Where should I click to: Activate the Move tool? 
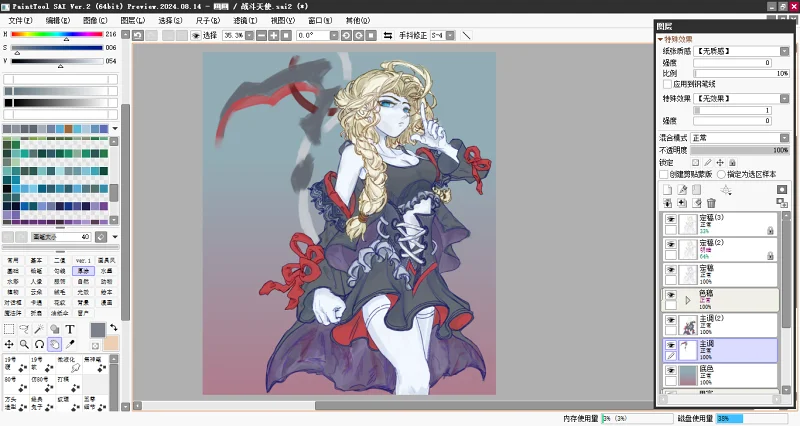click(x=9, y=344)
